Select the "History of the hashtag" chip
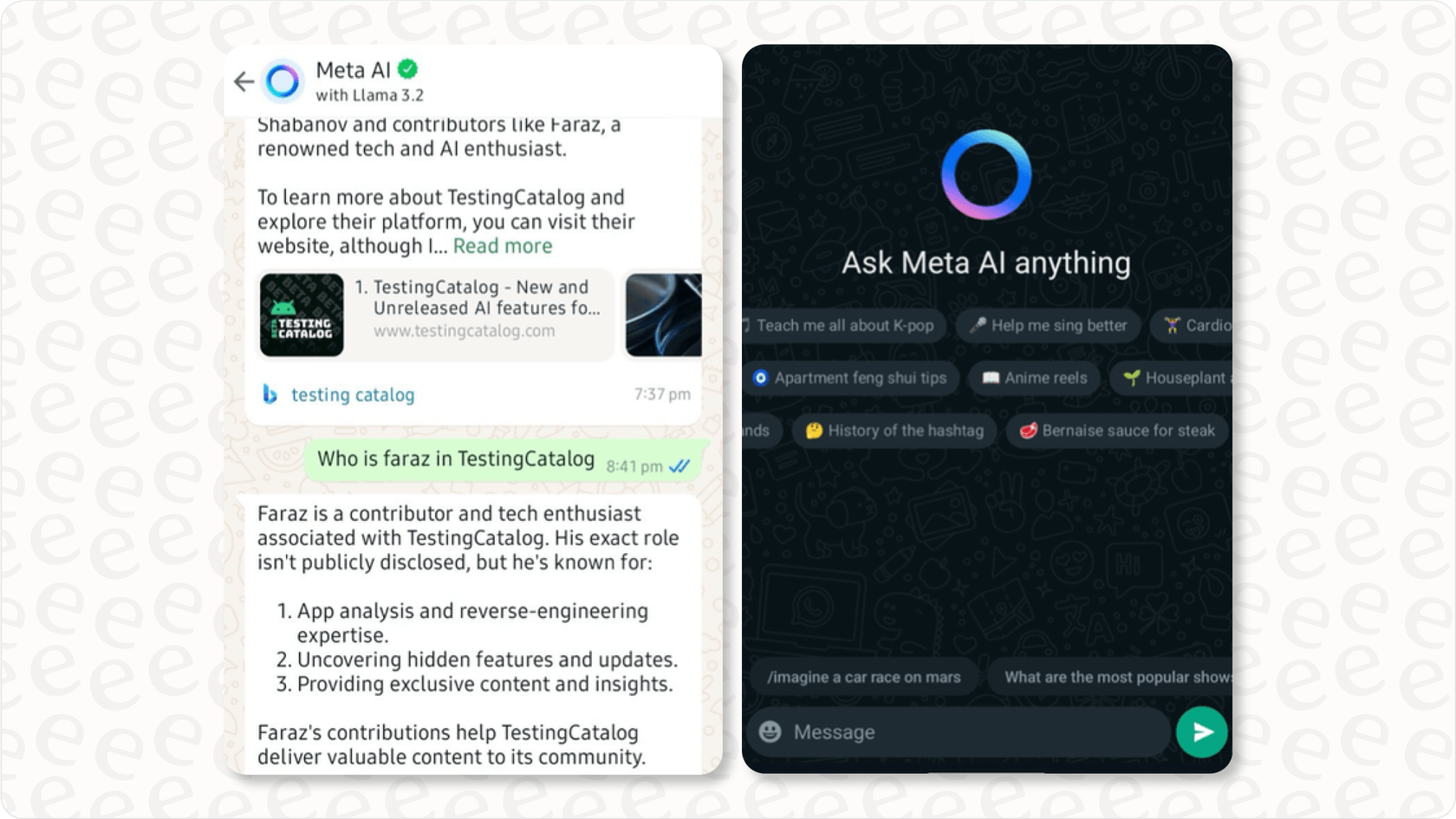This screenshot has height=819, width=1456. tap(894, 431)
